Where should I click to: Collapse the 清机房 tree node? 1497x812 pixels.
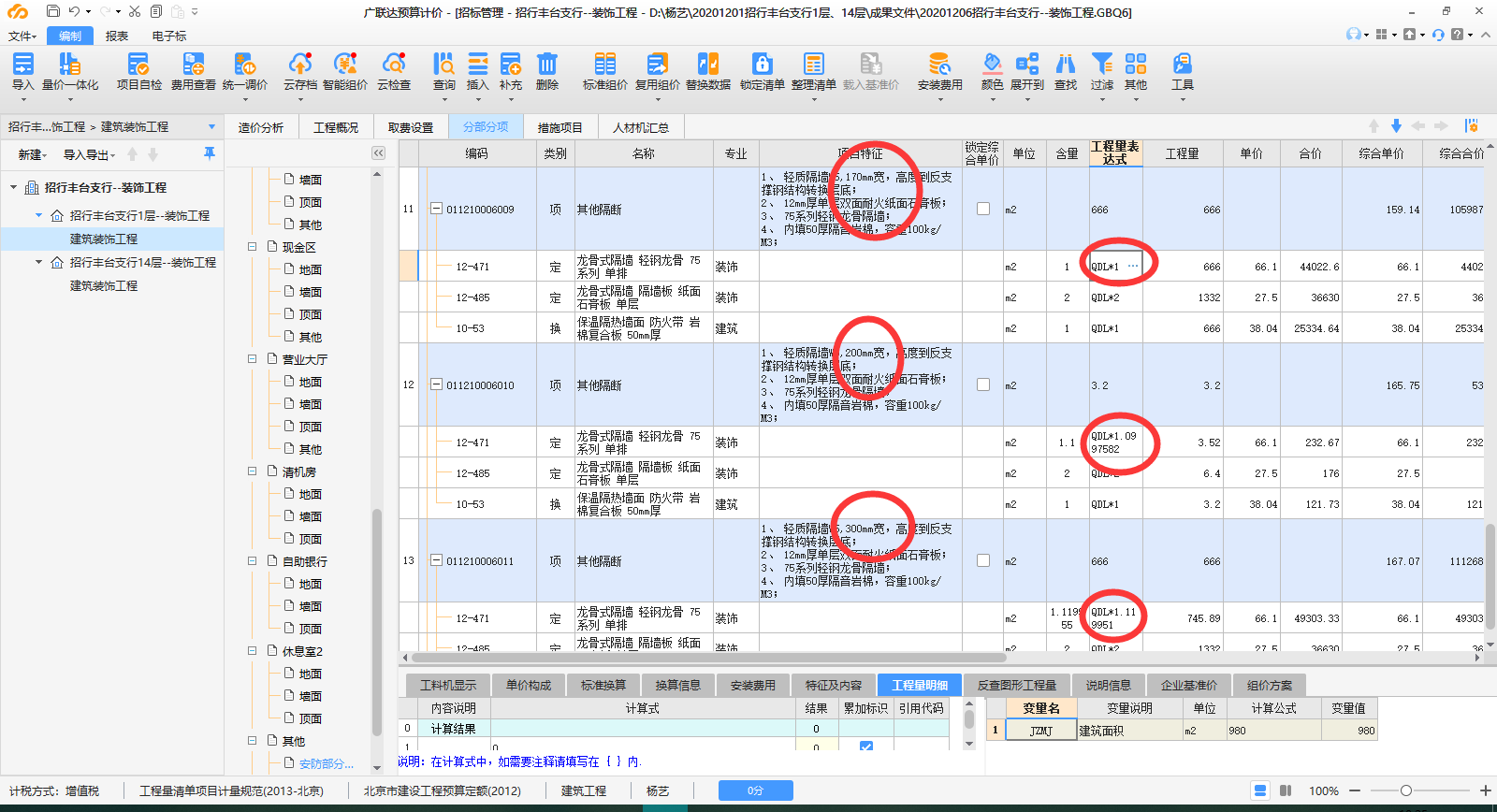click(x=252, y=471)
